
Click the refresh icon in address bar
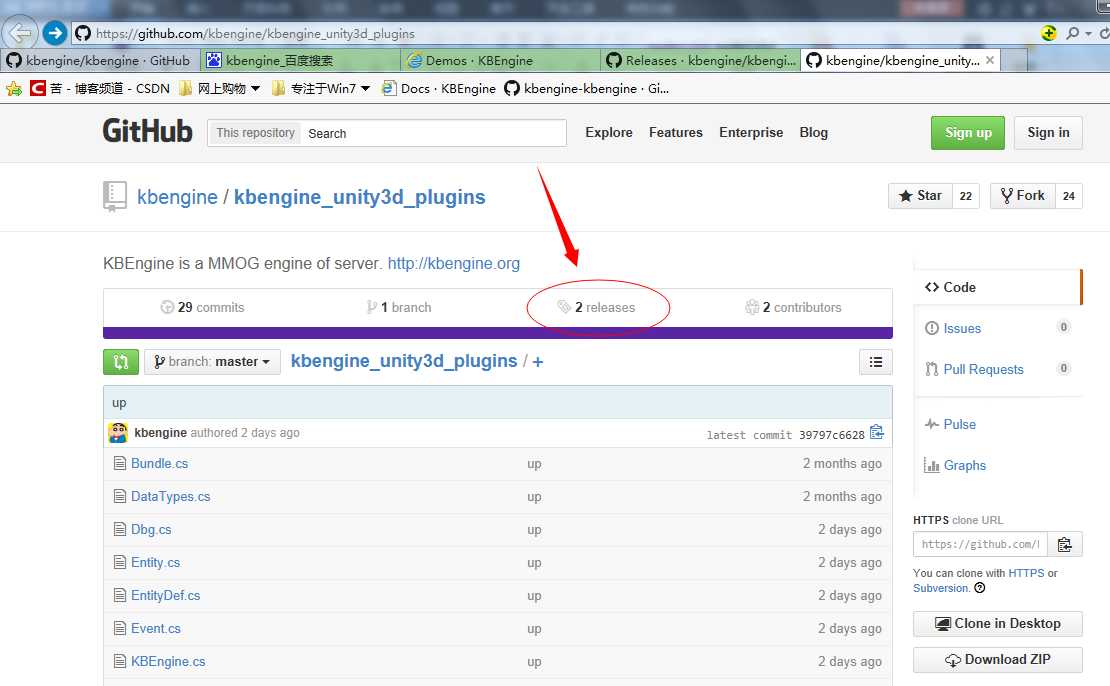click(x=1104, y=33)
